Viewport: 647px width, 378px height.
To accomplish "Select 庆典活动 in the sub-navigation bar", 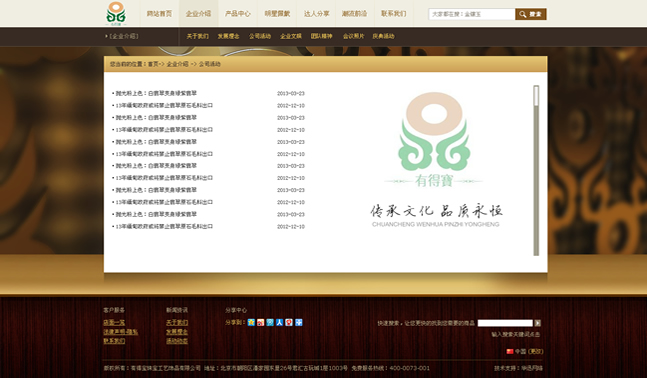I will tap(383, 36).
